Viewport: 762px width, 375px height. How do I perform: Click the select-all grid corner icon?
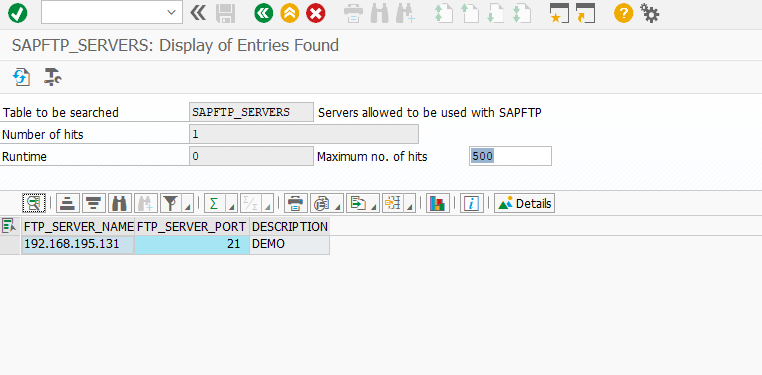(x=10, y=226)
